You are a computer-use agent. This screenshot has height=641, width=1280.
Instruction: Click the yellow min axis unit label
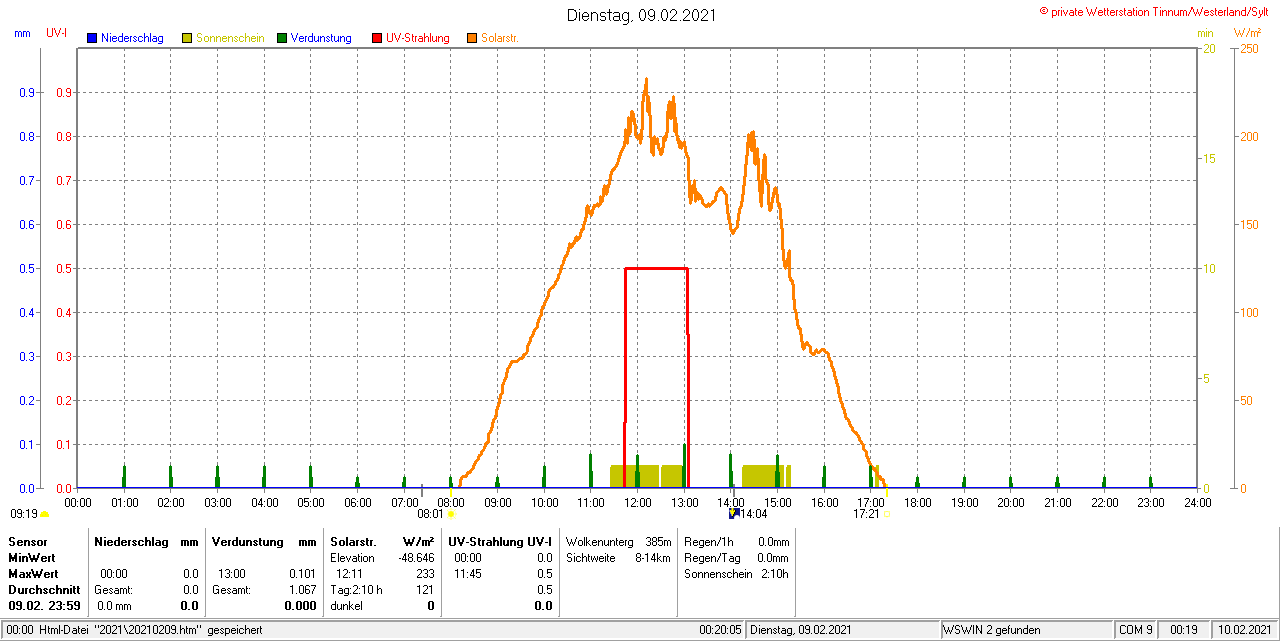(x=1205, y=33)
